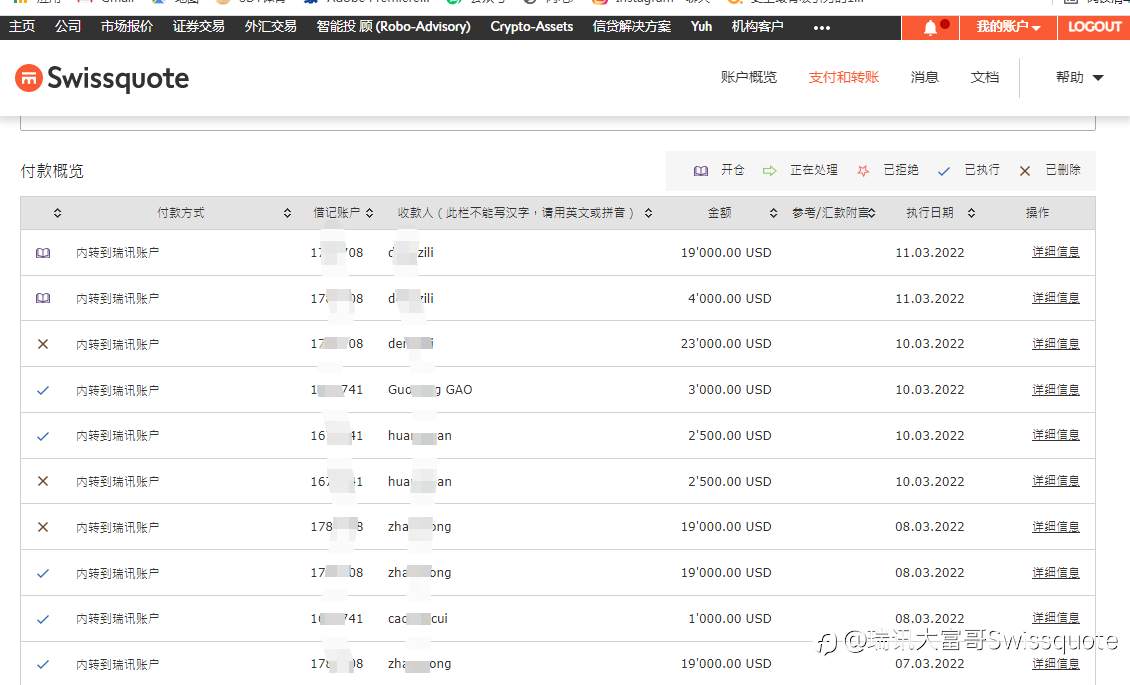
Task: Click the 07.03.2022 date cell
Action: 930,663
